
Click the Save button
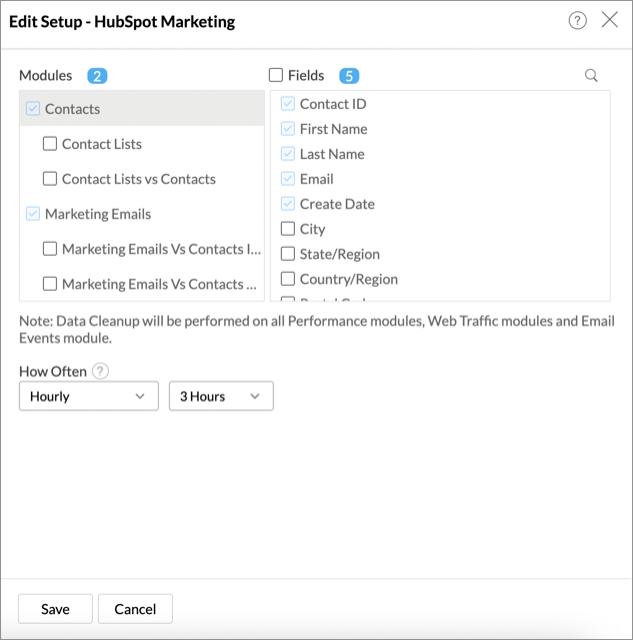(56, 609)
